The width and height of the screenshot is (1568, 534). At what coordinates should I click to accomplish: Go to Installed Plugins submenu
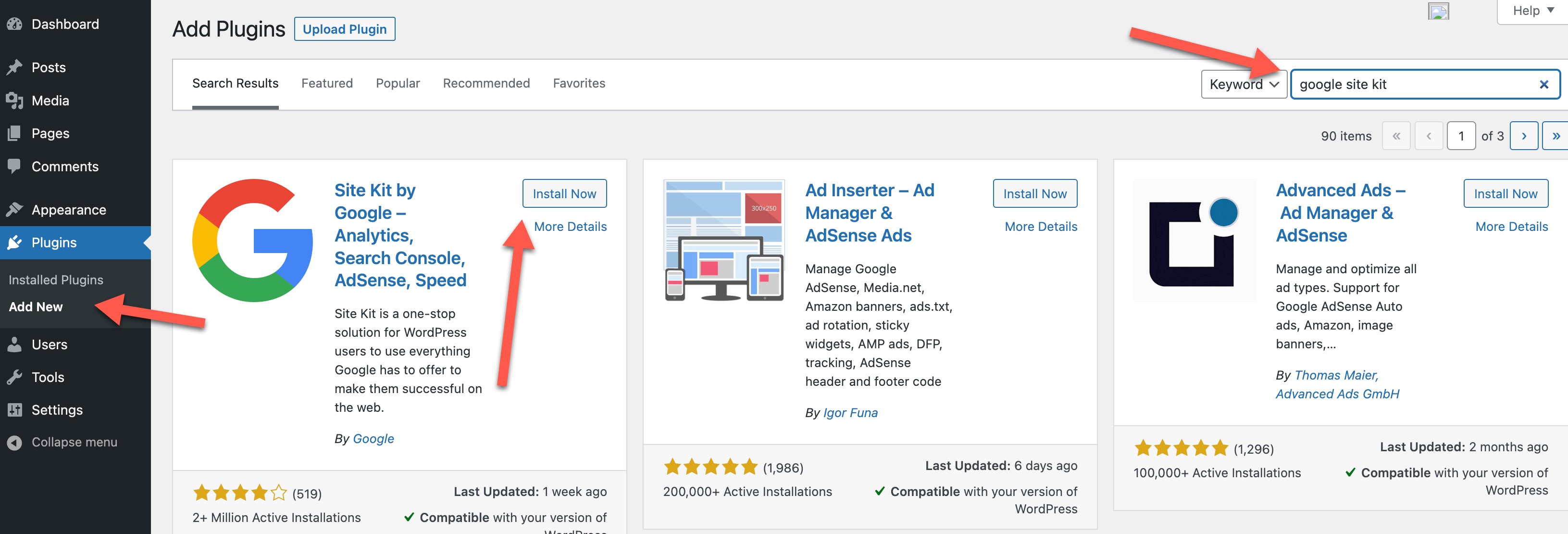(56, 280)
